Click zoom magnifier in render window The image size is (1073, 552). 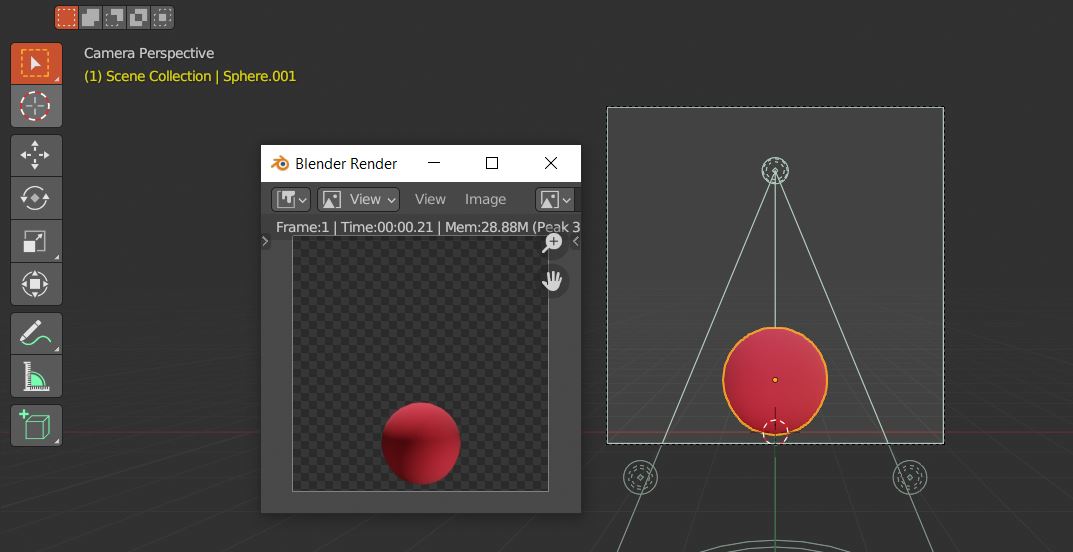[552, 243]
